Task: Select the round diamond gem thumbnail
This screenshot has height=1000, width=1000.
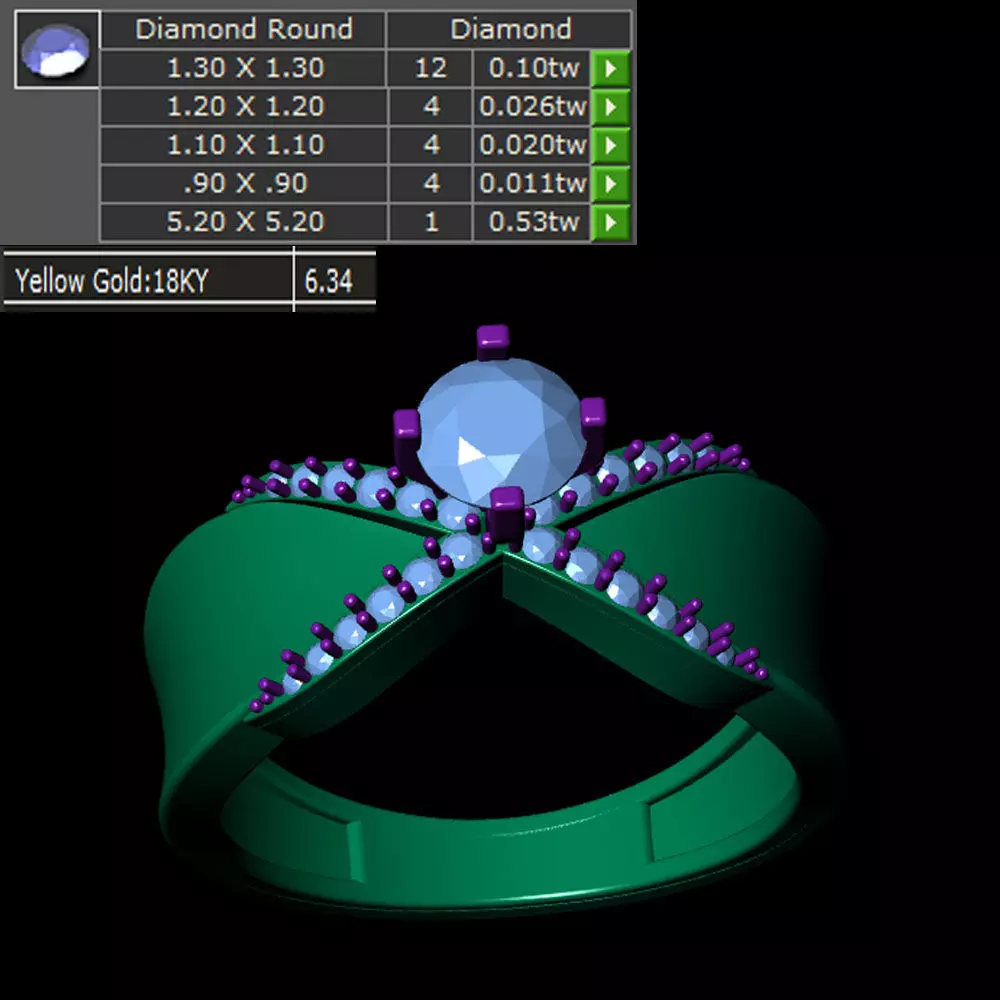Action: [x=57, y=49]
